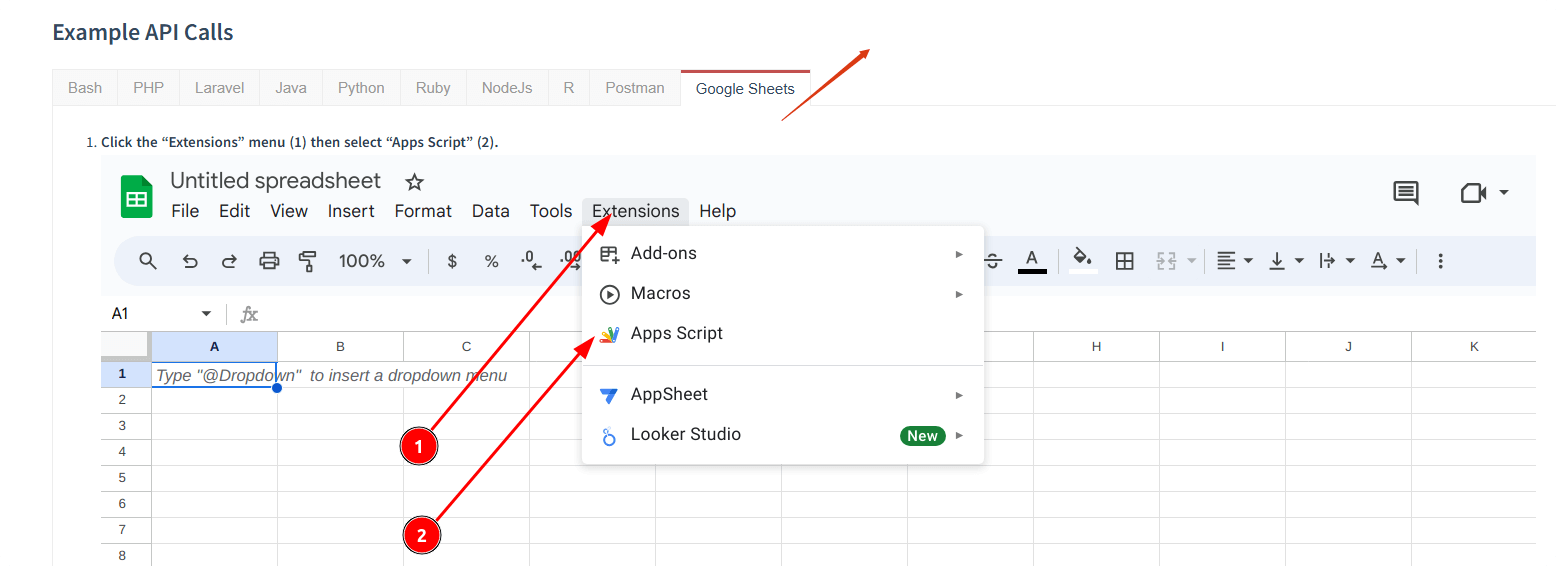1556x566 pixels.
Task: Open the Tools menu
Action: pyautogui.click(x=551, y=211)
